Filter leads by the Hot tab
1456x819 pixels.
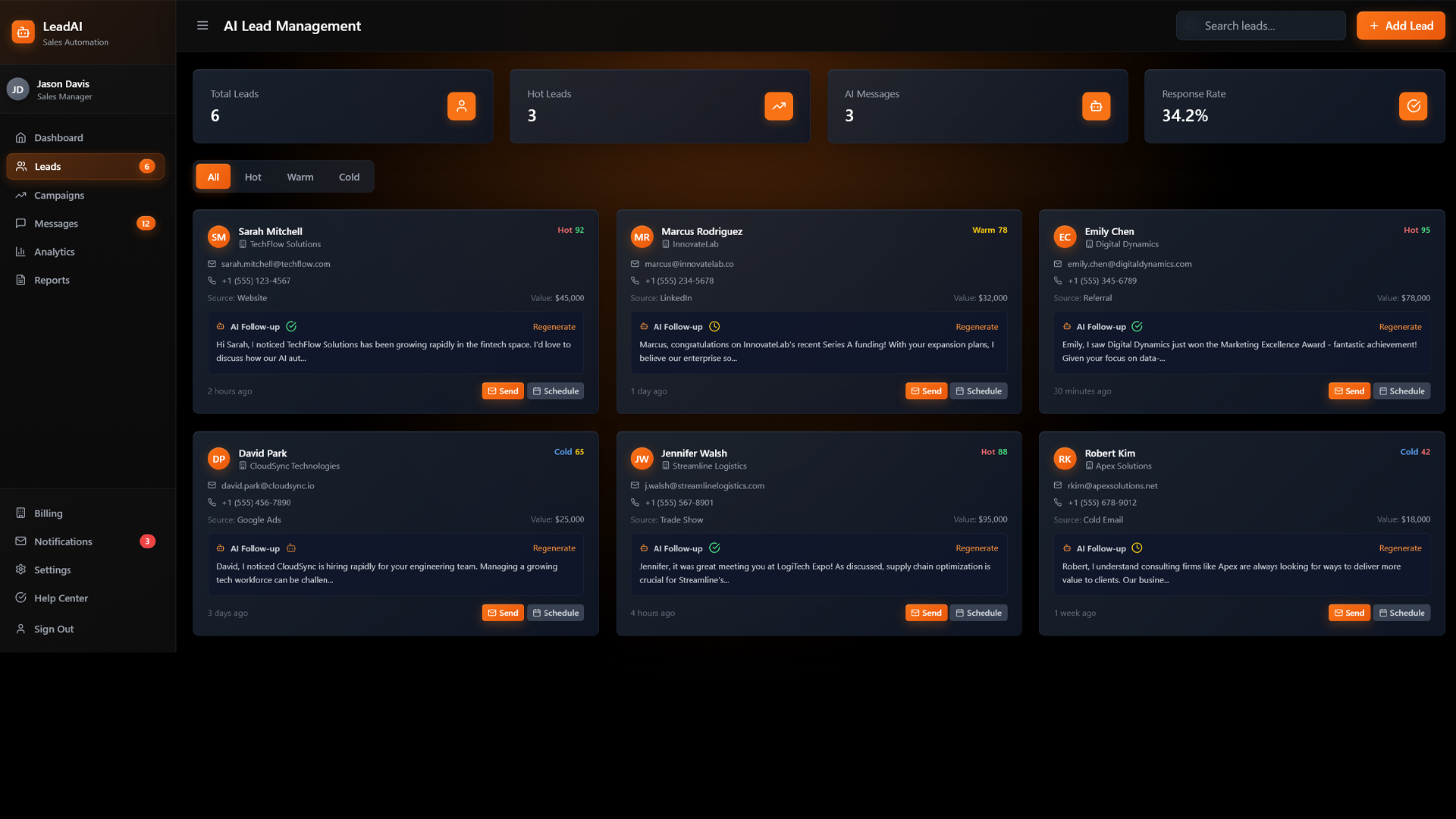click(253, 177)
